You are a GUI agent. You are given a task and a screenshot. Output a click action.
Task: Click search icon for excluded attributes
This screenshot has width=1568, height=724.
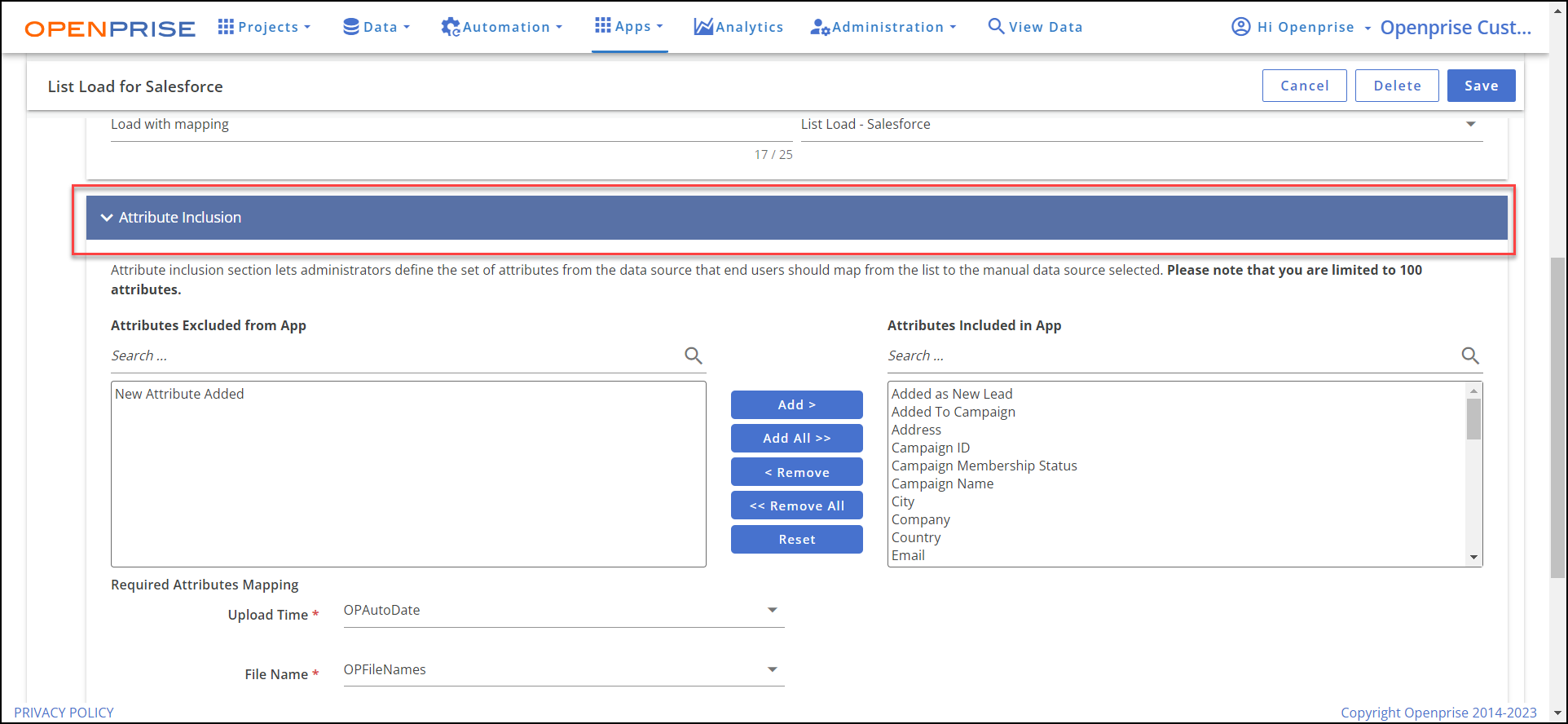coord(693,355)
